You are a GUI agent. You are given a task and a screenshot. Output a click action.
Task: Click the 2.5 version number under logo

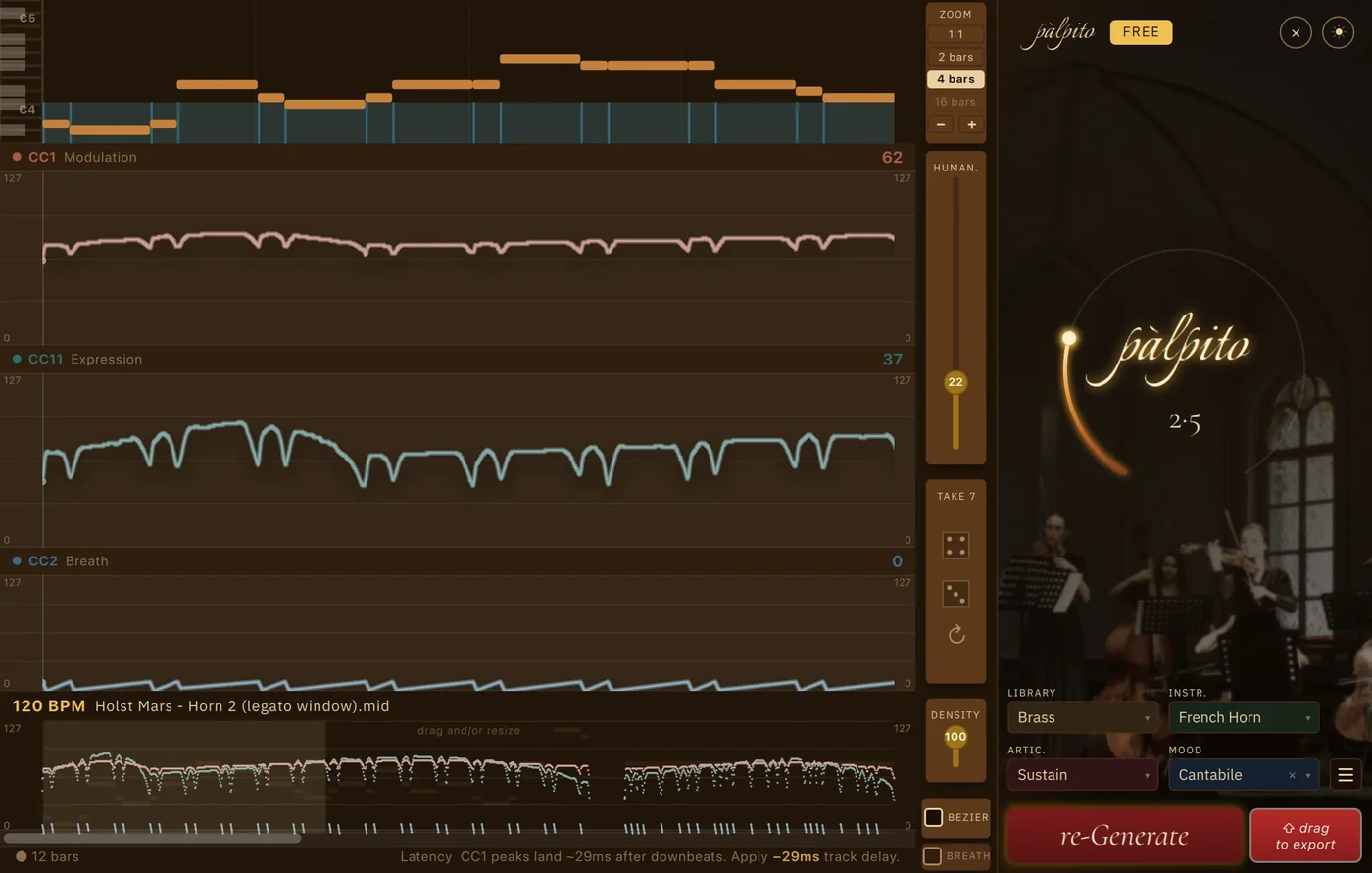pos(1184,422)
